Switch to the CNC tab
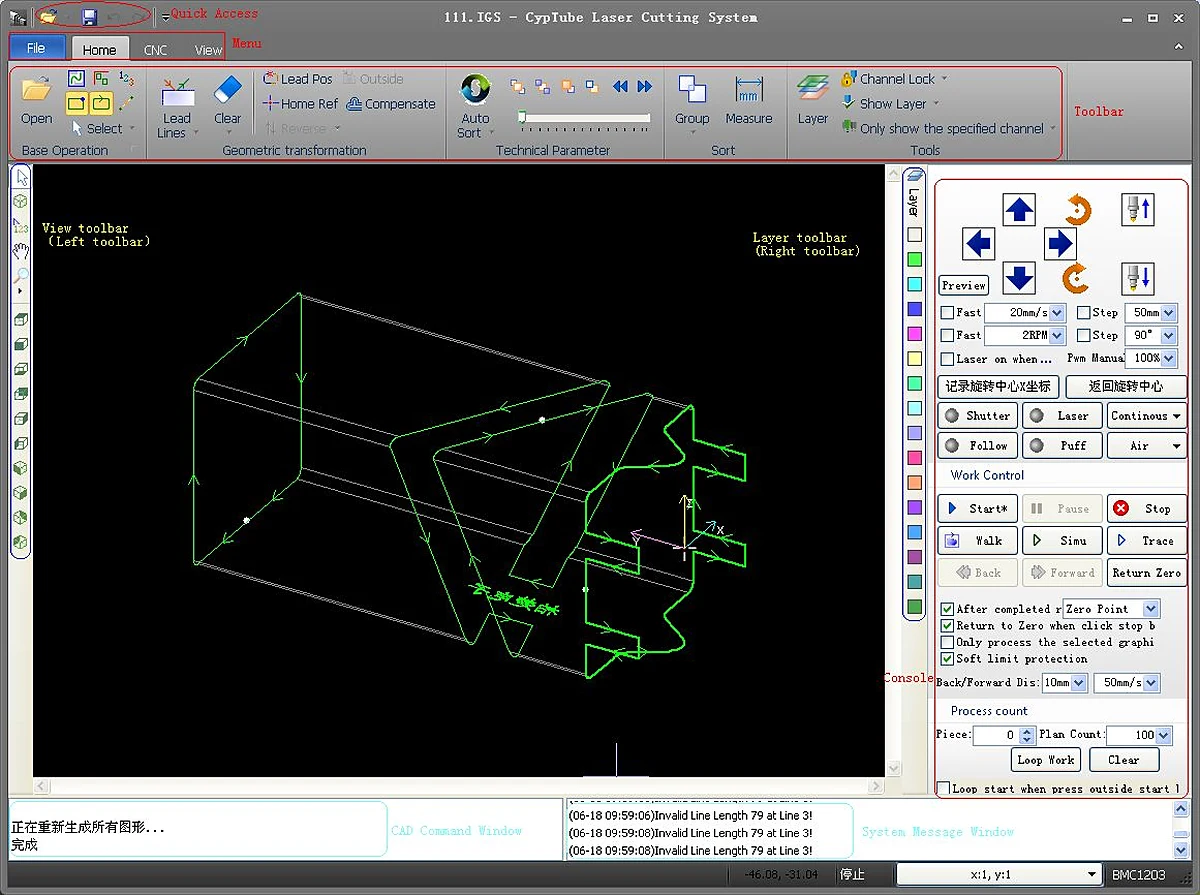1200x895 pixels. [x=156, y=50]
